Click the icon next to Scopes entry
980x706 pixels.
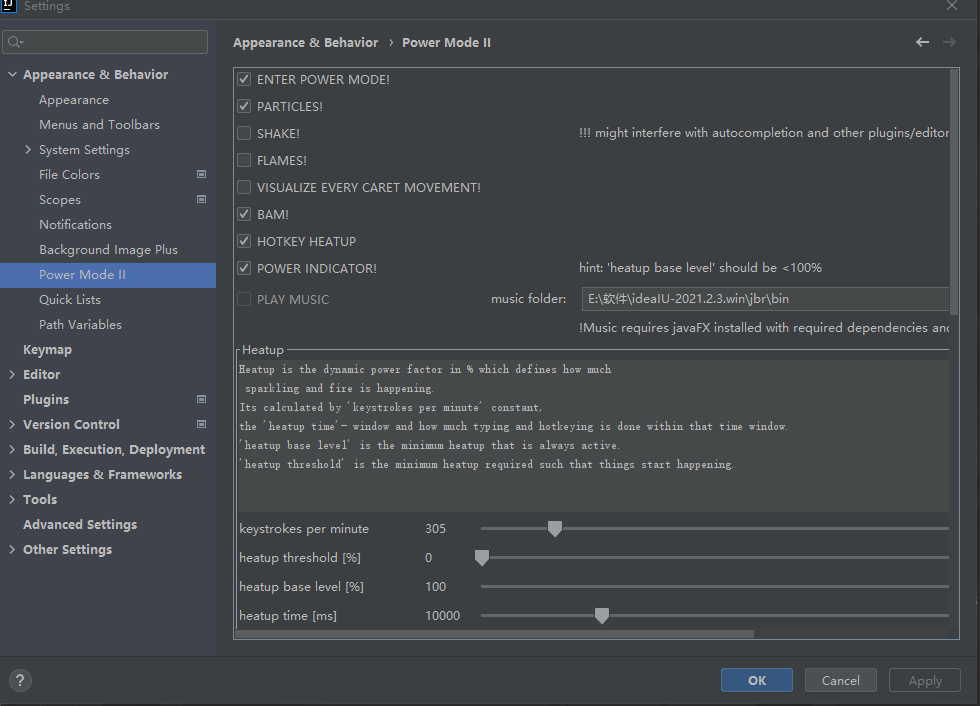click(x=201, y=199)
